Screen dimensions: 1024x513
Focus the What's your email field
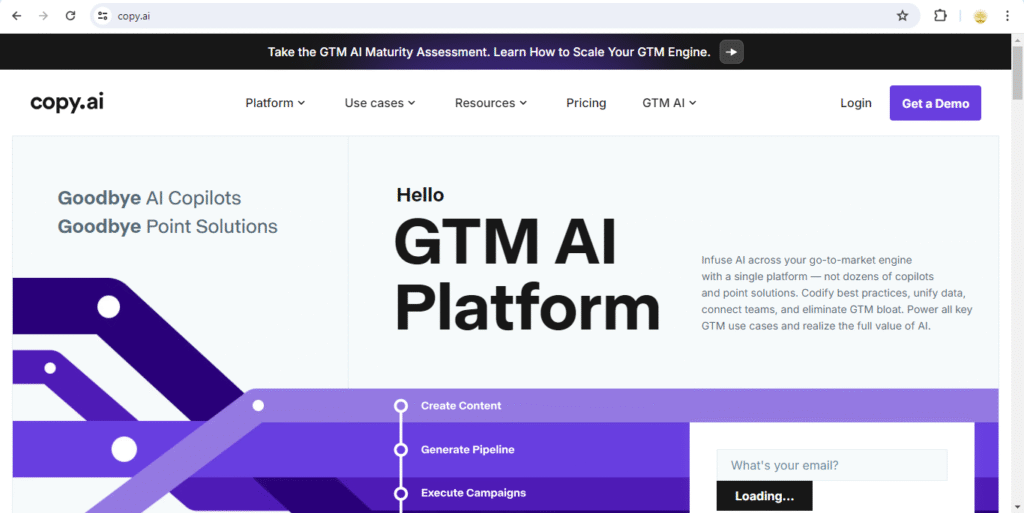[x=831, y=465]
